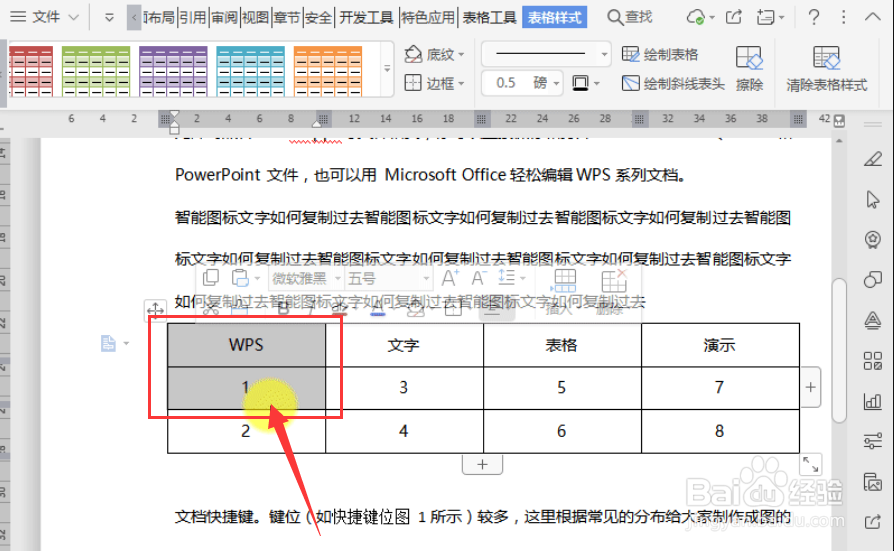Click the 清除表格样式 button
The height and width of the screenshot is (551, 894).
(827, 69)
